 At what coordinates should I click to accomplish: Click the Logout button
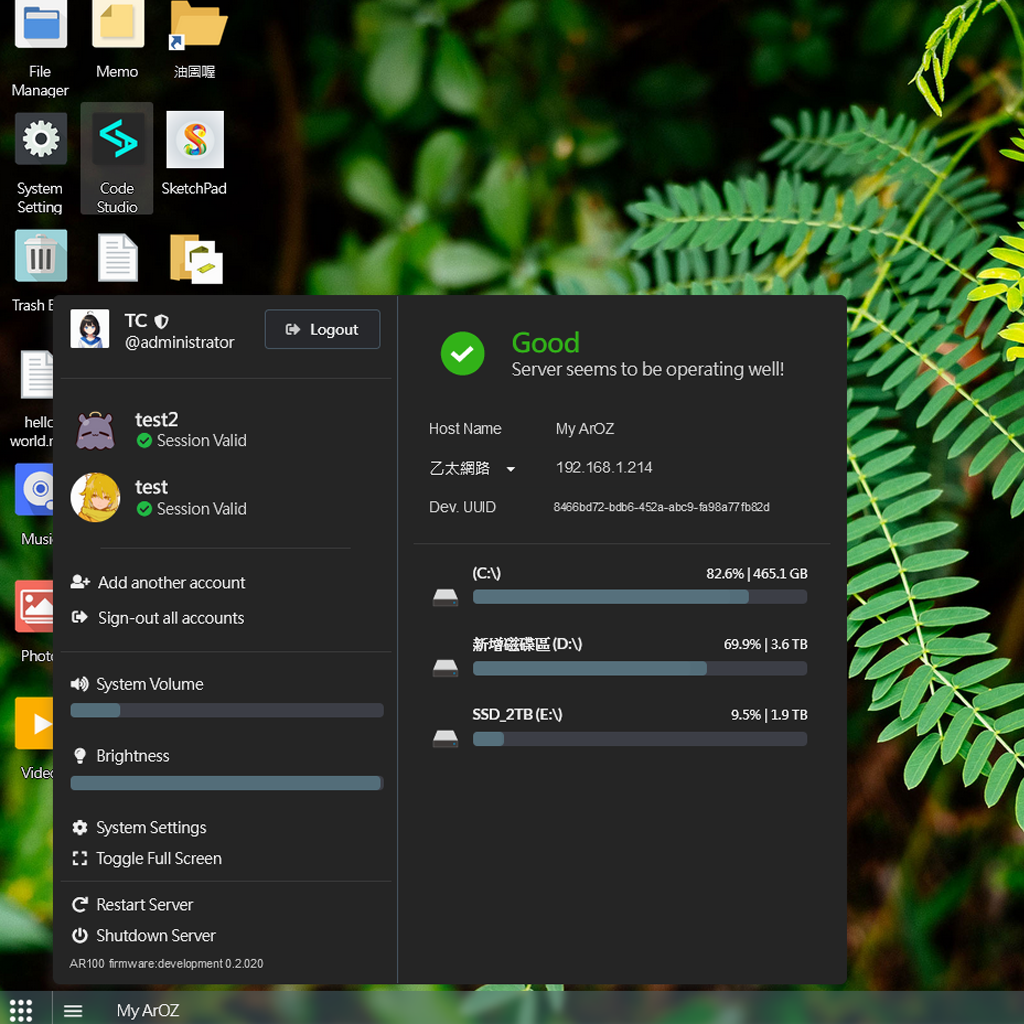tap(322, 329)
